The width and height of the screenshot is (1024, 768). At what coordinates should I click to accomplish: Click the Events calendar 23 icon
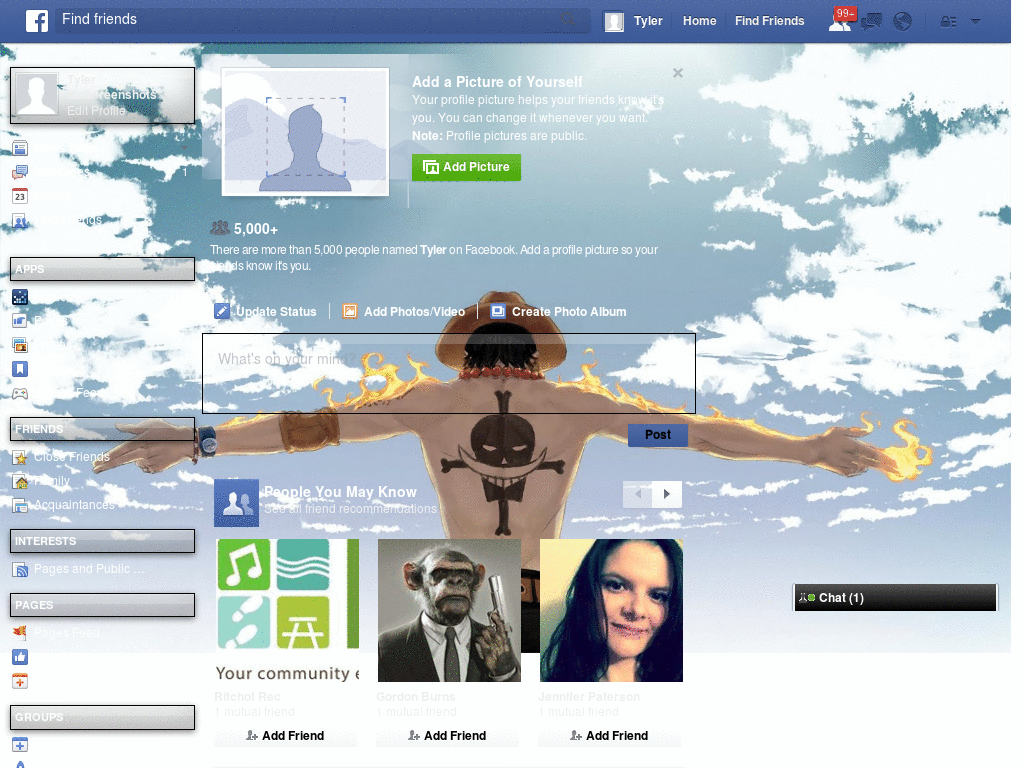point(20,196)
